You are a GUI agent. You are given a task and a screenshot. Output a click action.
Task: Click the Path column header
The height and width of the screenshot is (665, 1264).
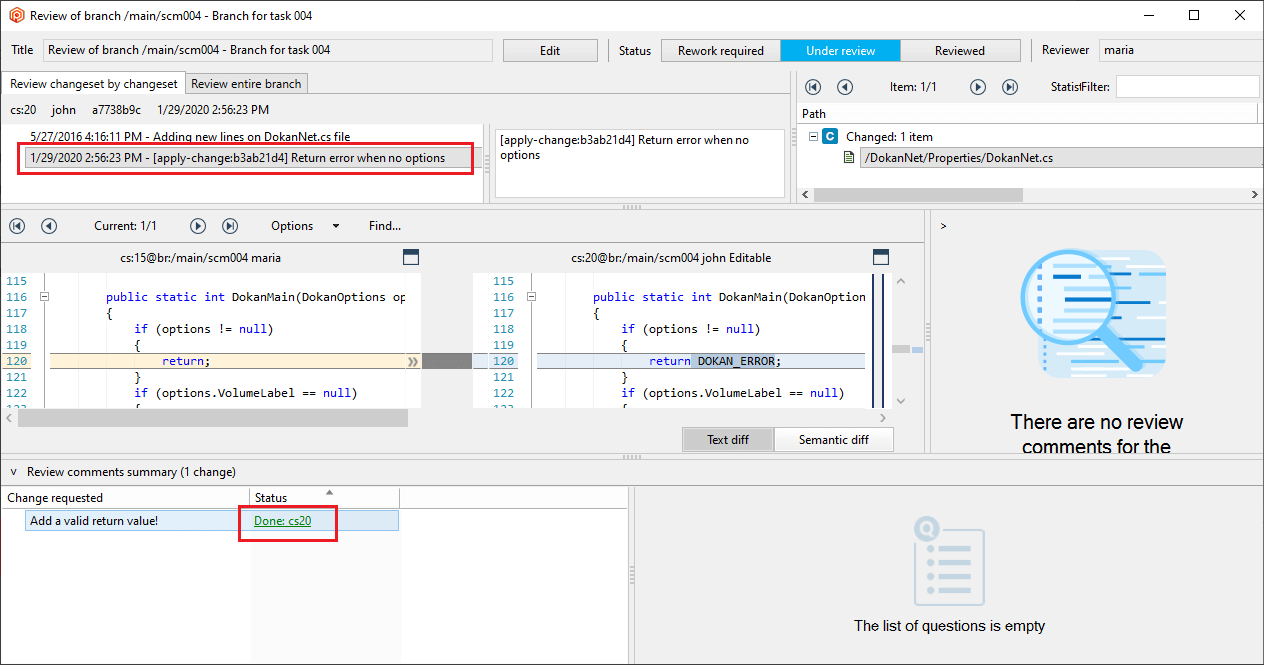click(x=1027, y=114)
